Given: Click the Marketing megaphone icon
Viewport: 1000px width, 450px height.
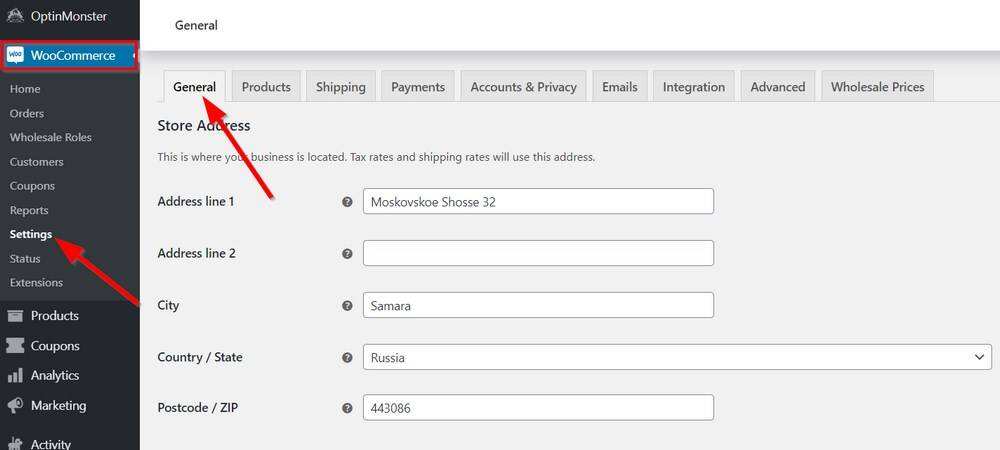Looking at the screenshot, I should click(15, 406).
